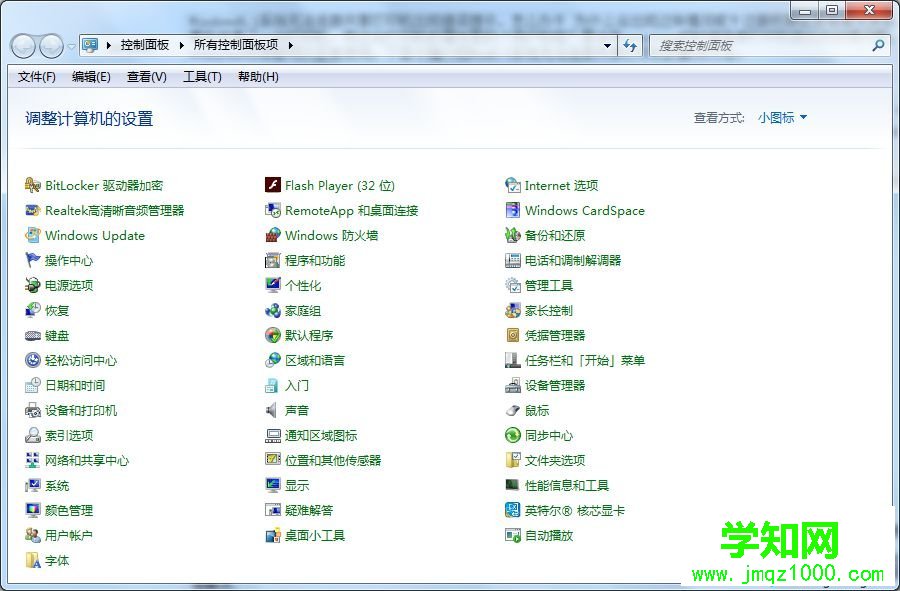The image size is (900, 591).
Task: Open the 字体 fonts icon
Action: (x=33, y=561)
